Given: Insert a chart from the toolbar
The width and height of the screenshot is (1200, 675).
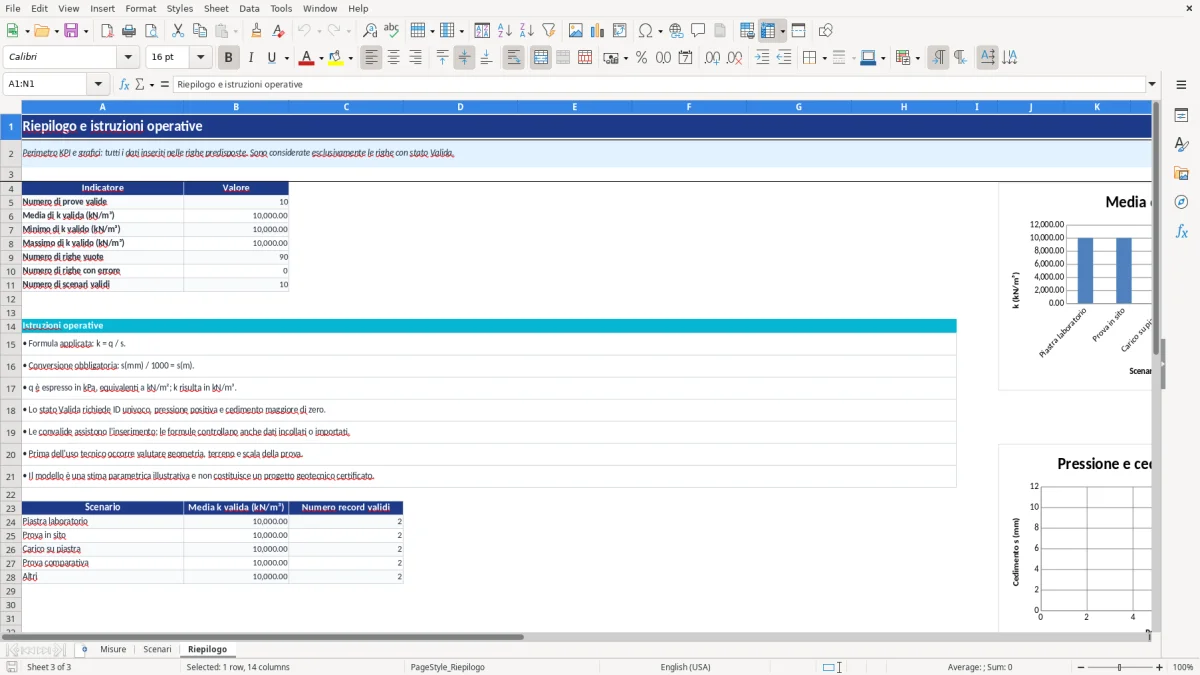Looking at the screenshot, I should point(597,31).
